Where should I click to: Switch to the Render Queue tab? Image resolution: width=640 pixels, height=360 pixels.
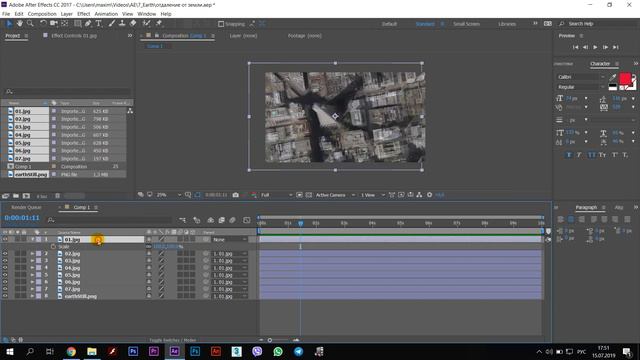26,207
